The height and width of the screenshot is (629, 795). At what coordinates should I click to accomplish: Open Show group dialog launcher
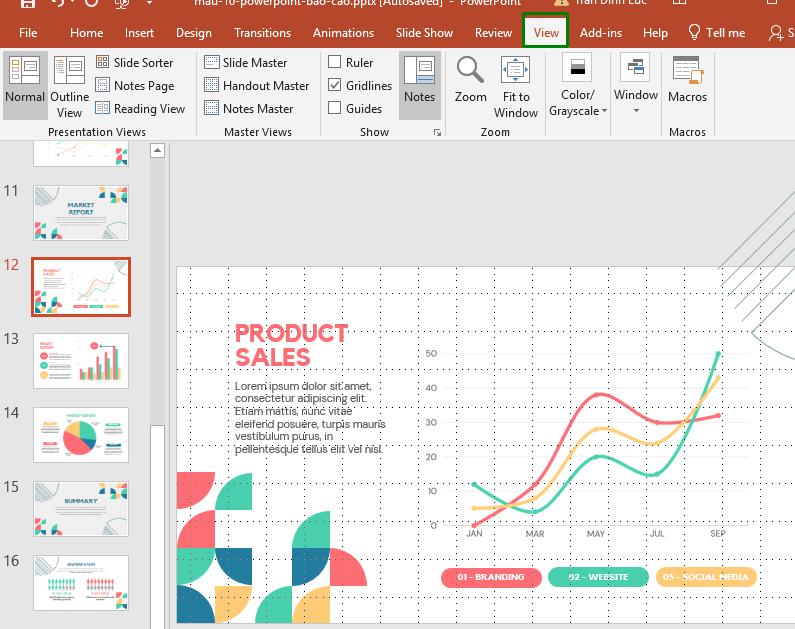point(437,133)
